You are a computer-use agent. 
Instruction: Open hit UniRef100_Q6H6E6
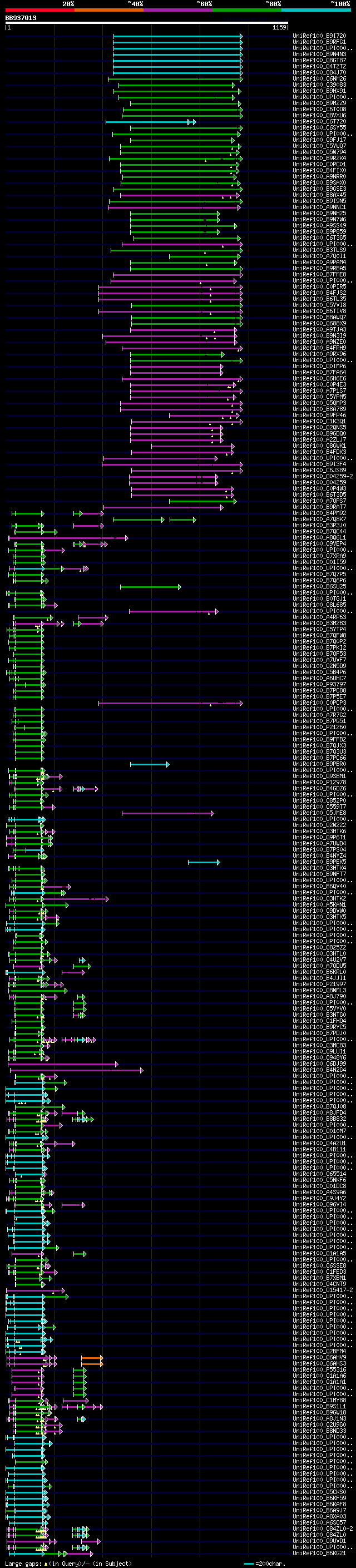[319, 379]
